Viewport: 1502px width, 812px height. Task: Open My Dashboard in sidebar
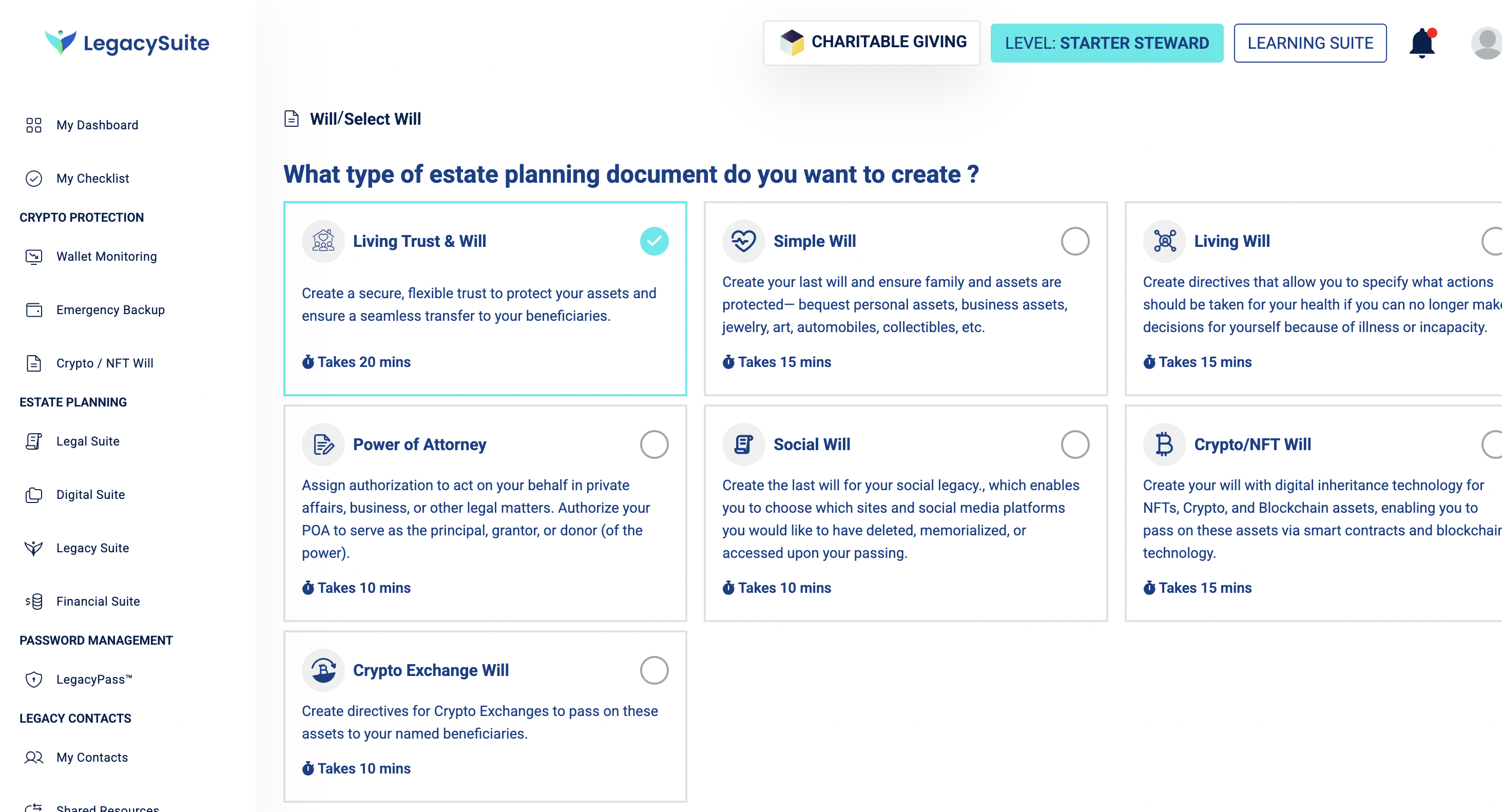[97, 125]
